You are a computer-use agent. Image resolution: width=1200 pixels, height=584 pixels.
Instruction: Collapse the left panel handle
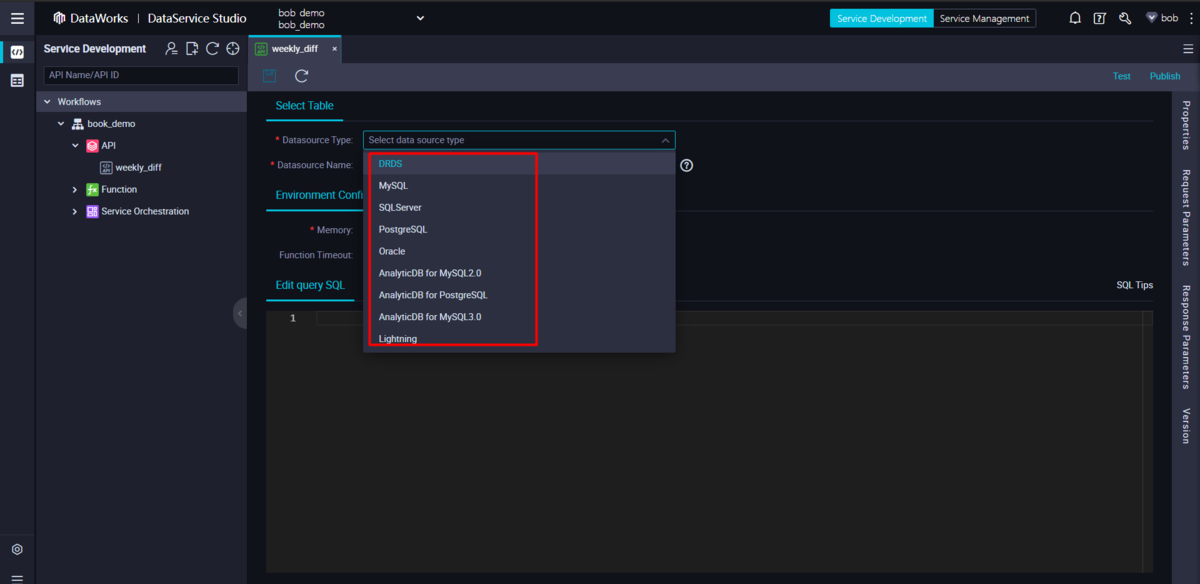click(239, 313)
